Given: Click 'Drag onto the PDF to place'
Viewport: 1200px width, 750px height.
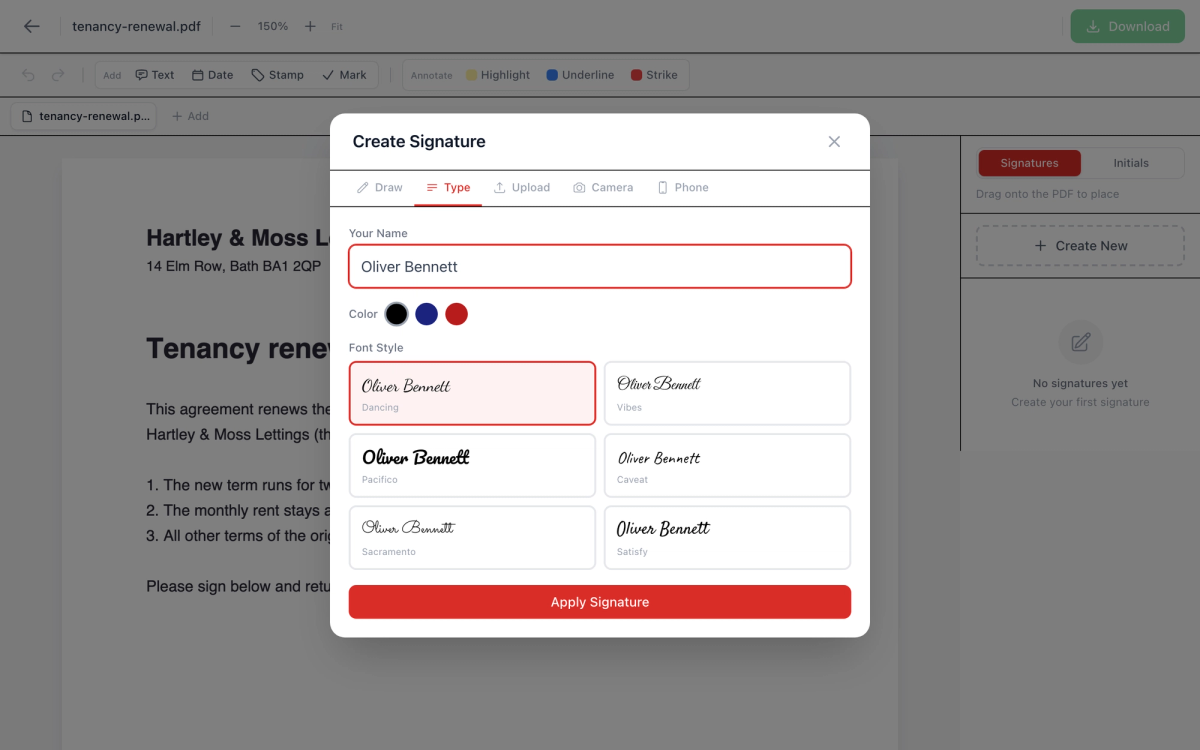Looking at the screenshot, I should (1047, 194).
